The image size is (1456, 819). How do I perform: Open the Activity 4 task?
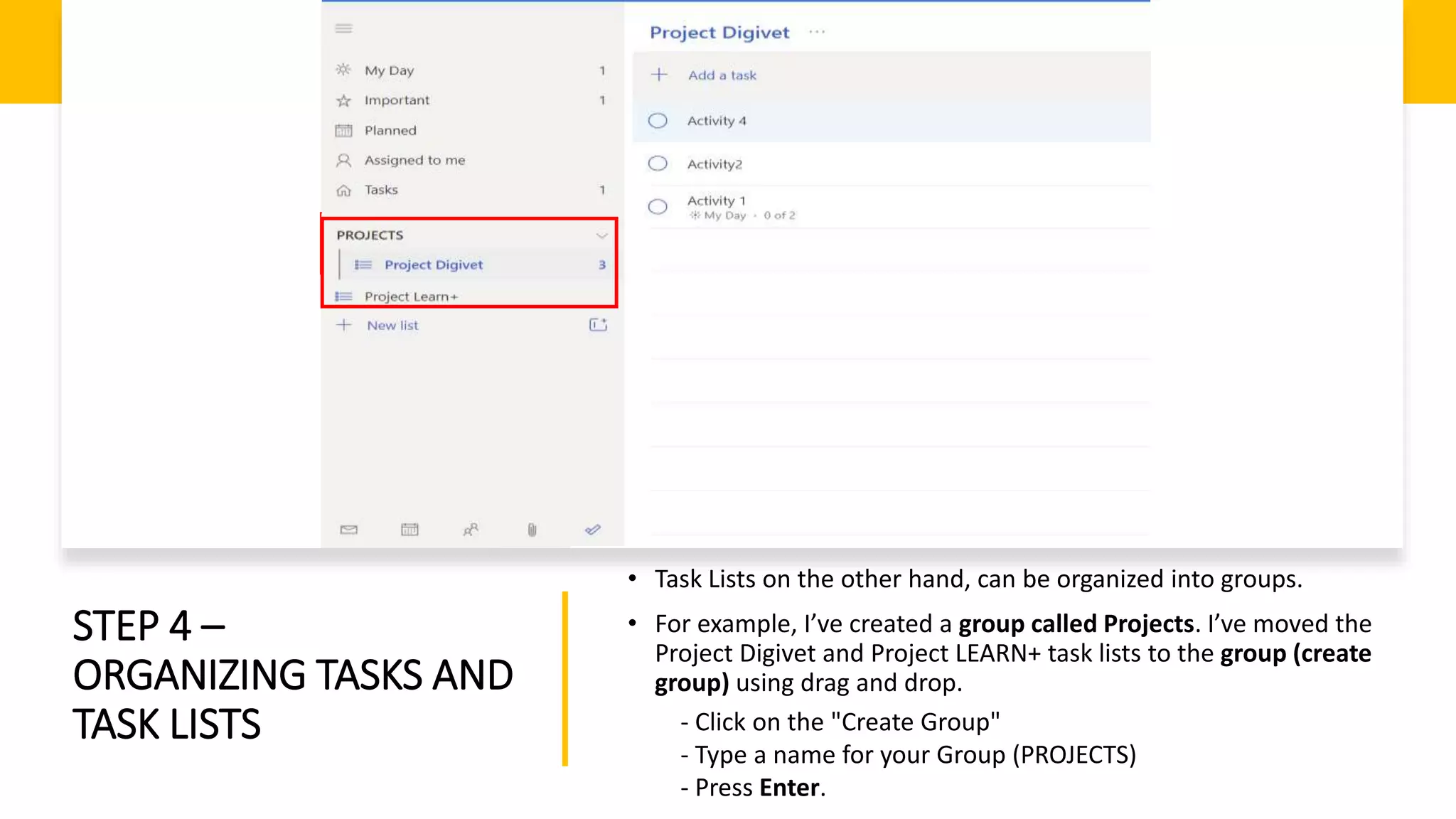click(x=892, y=121)
